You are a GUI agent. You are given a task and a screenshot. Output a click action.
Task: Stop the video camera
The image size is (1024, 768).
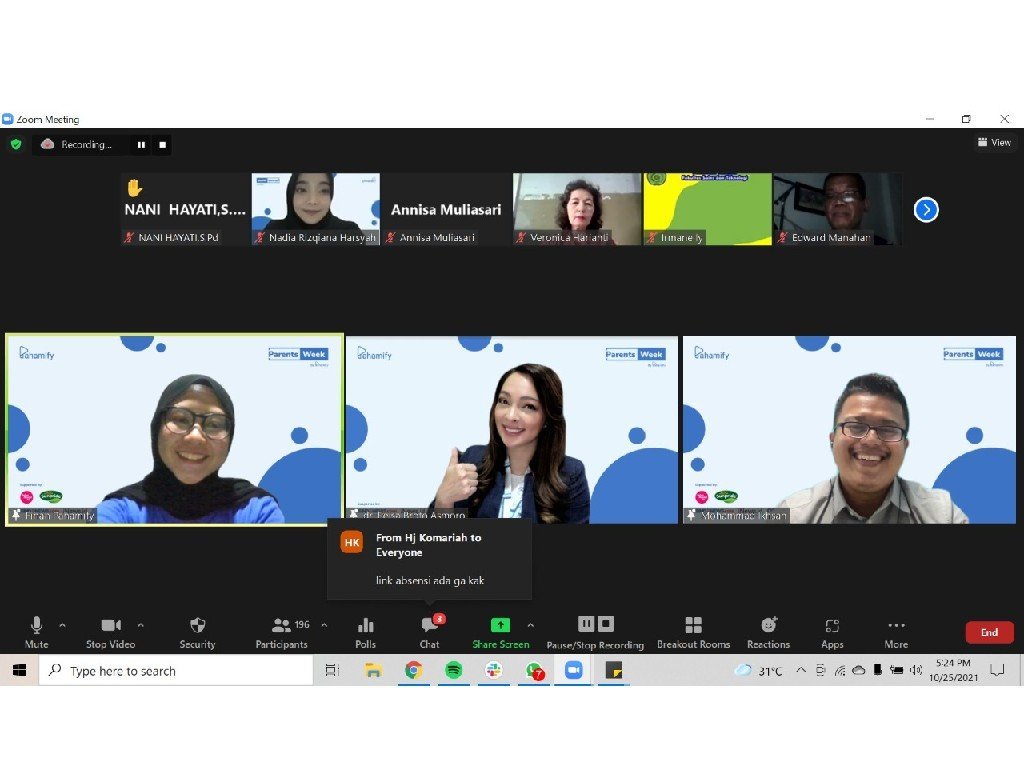110,631
